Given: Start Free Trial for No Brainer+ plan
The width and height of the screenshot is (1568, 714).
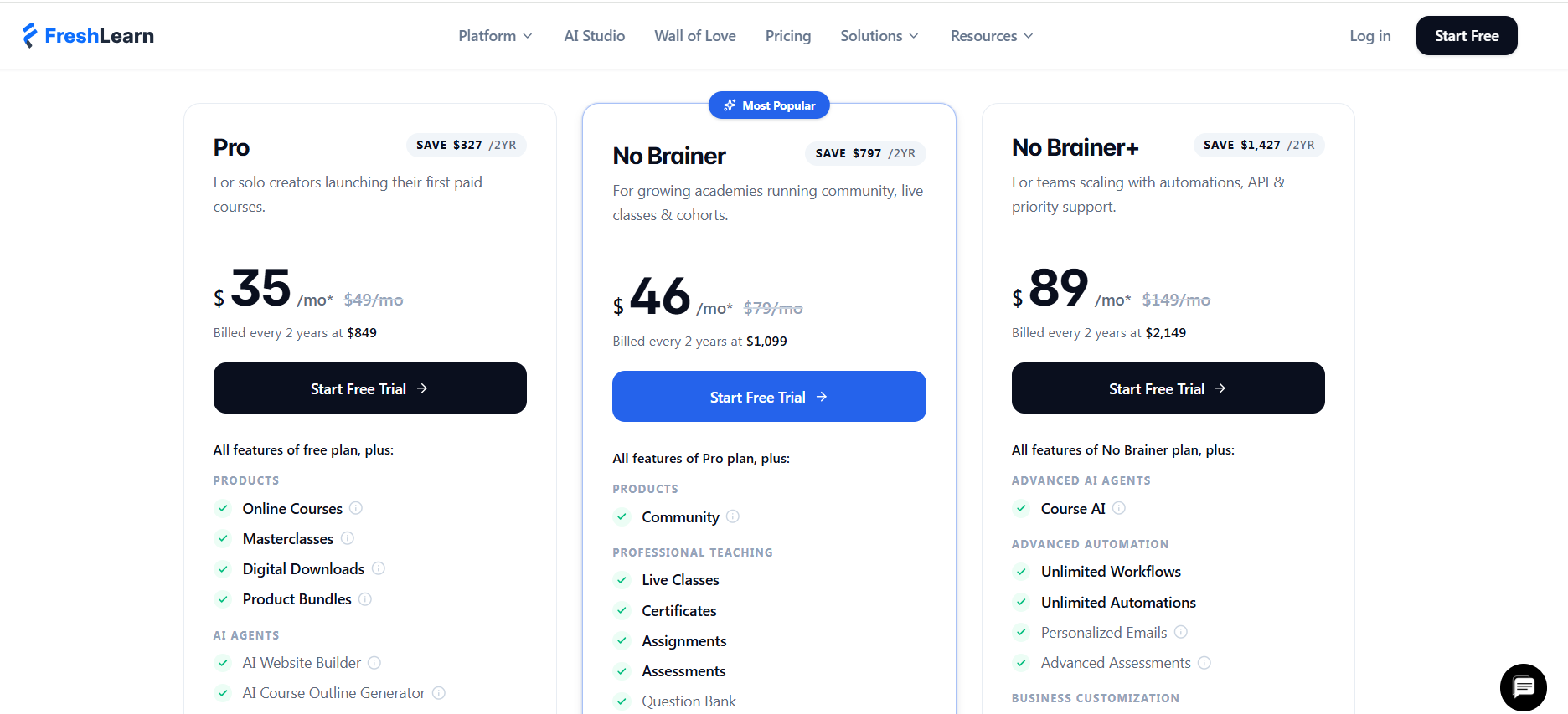Looking at the screenshot, I should (1168, 388).
